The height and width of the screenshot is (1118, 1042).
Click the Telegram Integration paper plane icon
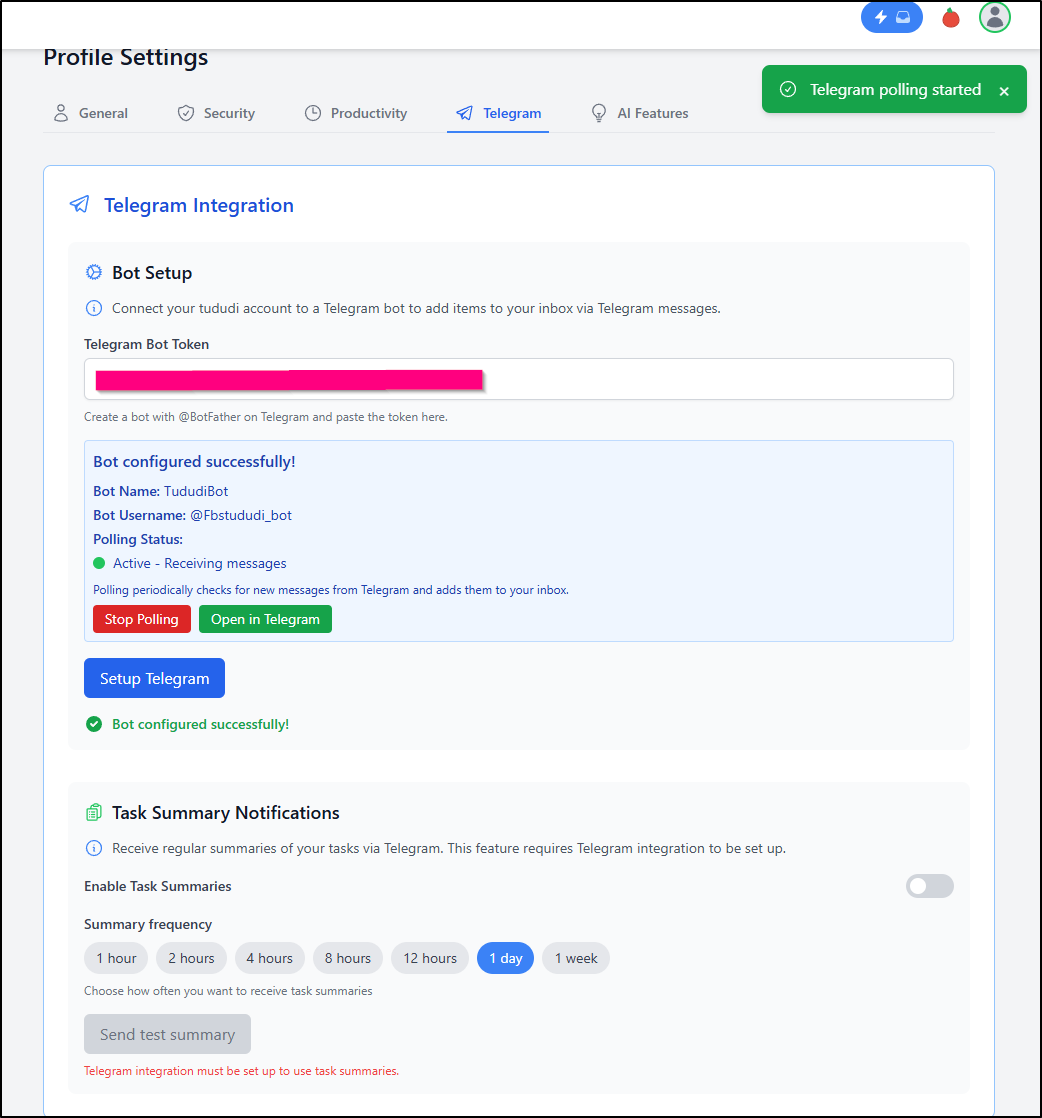[79, 205]
